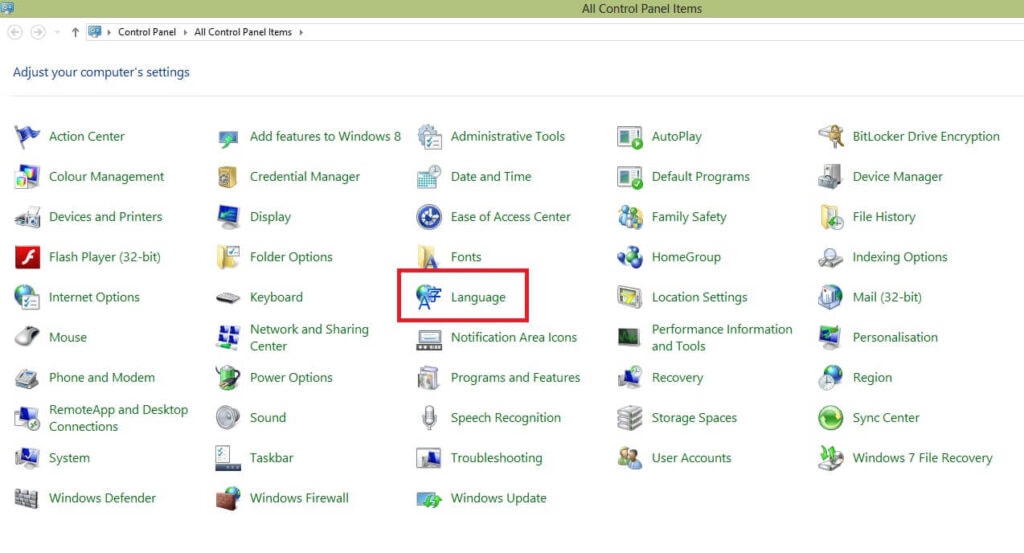Viewport: 1024px width, 553px height.
Task: Select the Control Panel breadcrumb segment
Action: click(147, 32)
